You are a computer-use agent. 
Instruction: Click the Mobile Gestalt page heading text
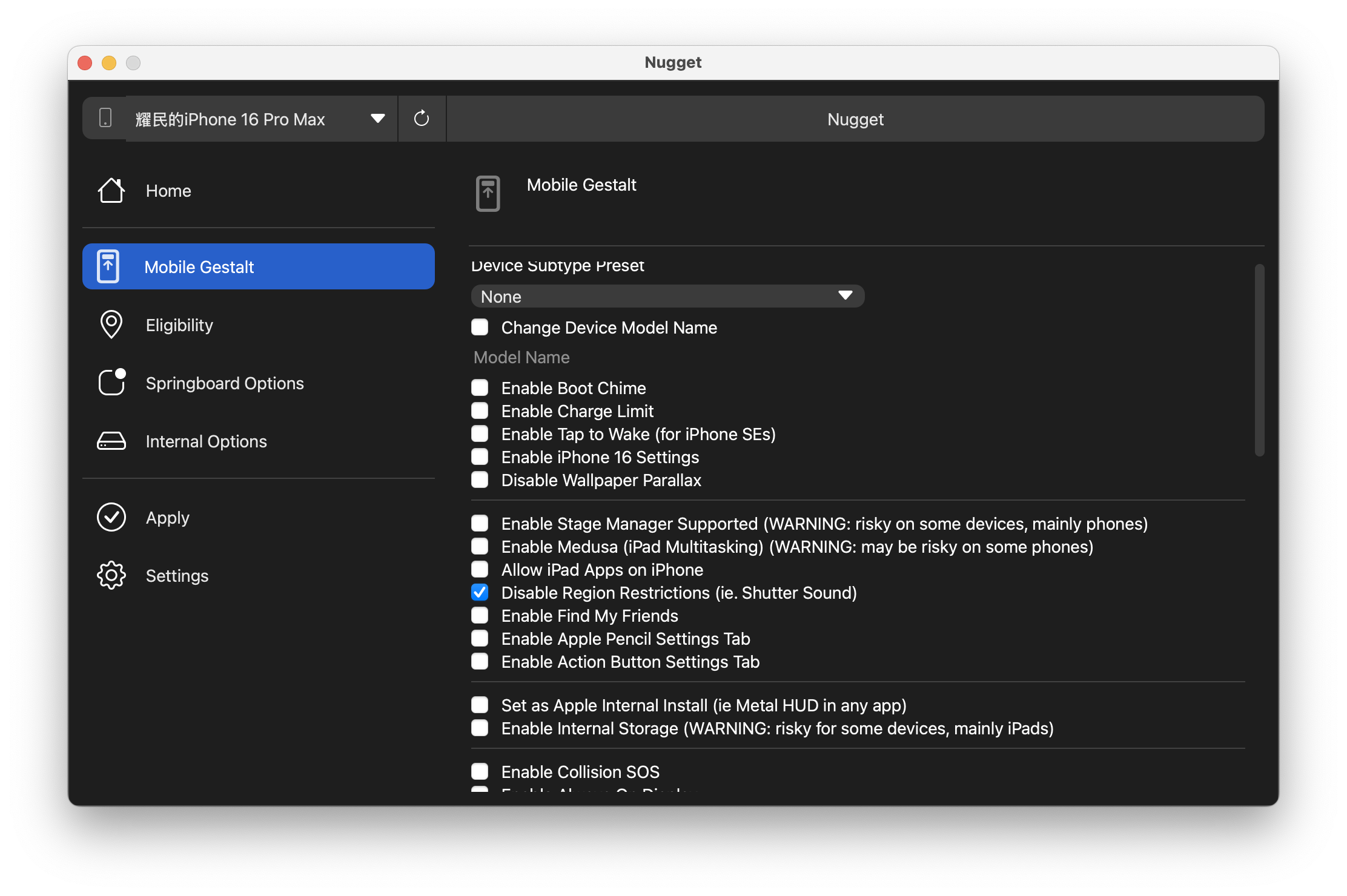click(581, 185)
